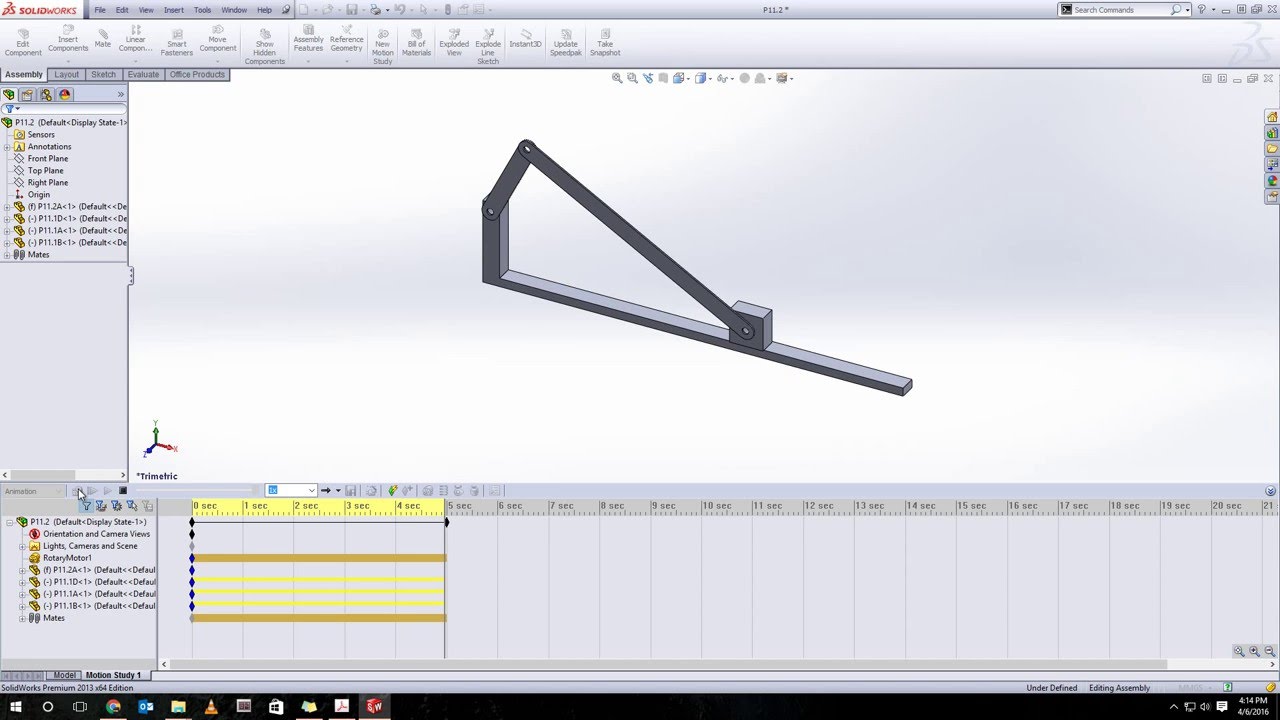Viewport: 1280px width, 720px height.
Task: Open Bill of Materials tool
Action: (416, 40)
